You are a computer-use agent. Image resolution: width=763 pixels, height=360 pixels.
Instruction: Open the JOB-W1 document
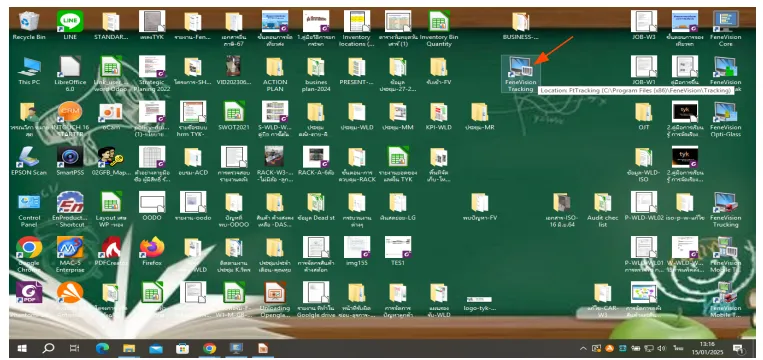click(644, 71)
